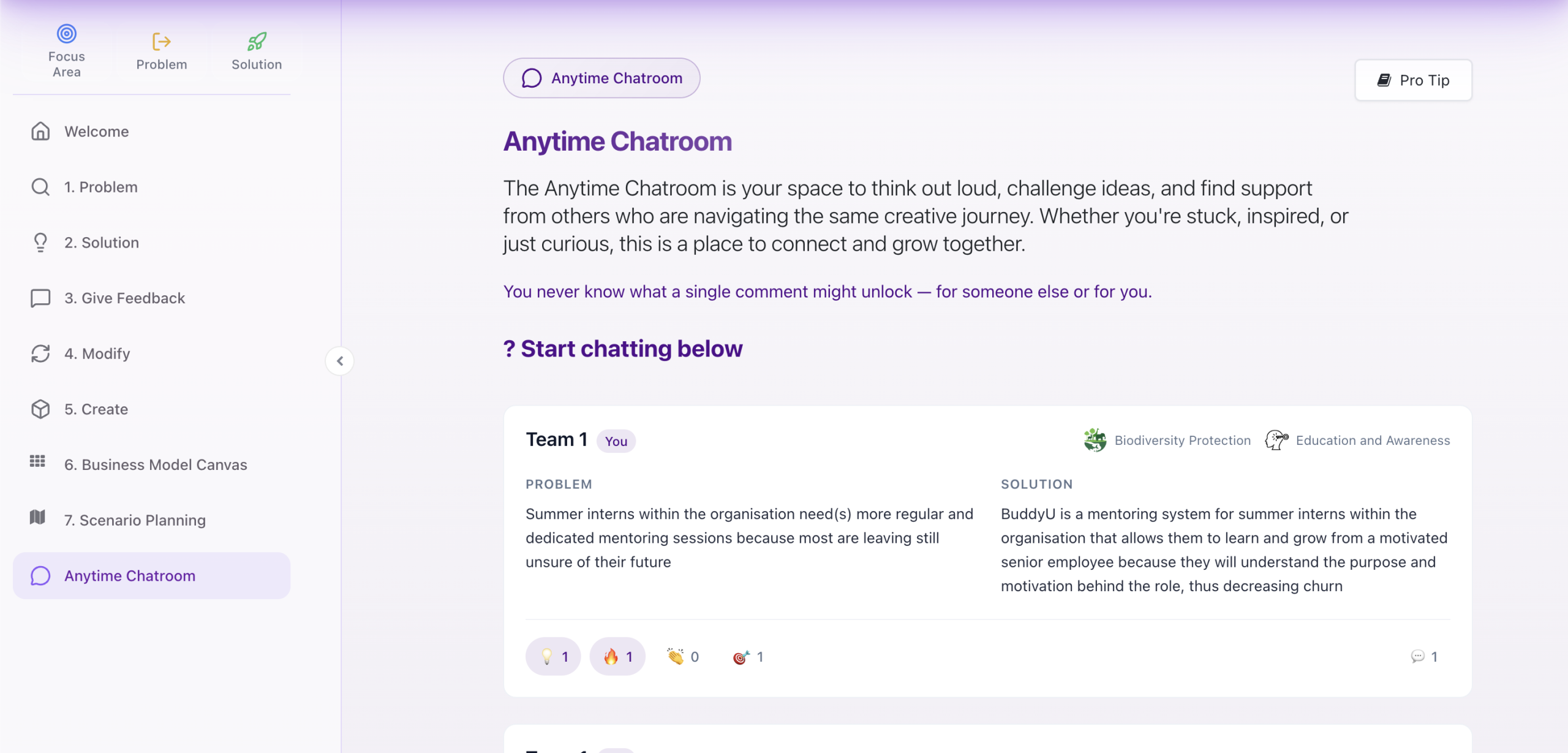The height and width of the screenshot is (753, 1568).
Task: Open 7. Scenario Planning in sidebar
Action: click(x=135, y=520)
